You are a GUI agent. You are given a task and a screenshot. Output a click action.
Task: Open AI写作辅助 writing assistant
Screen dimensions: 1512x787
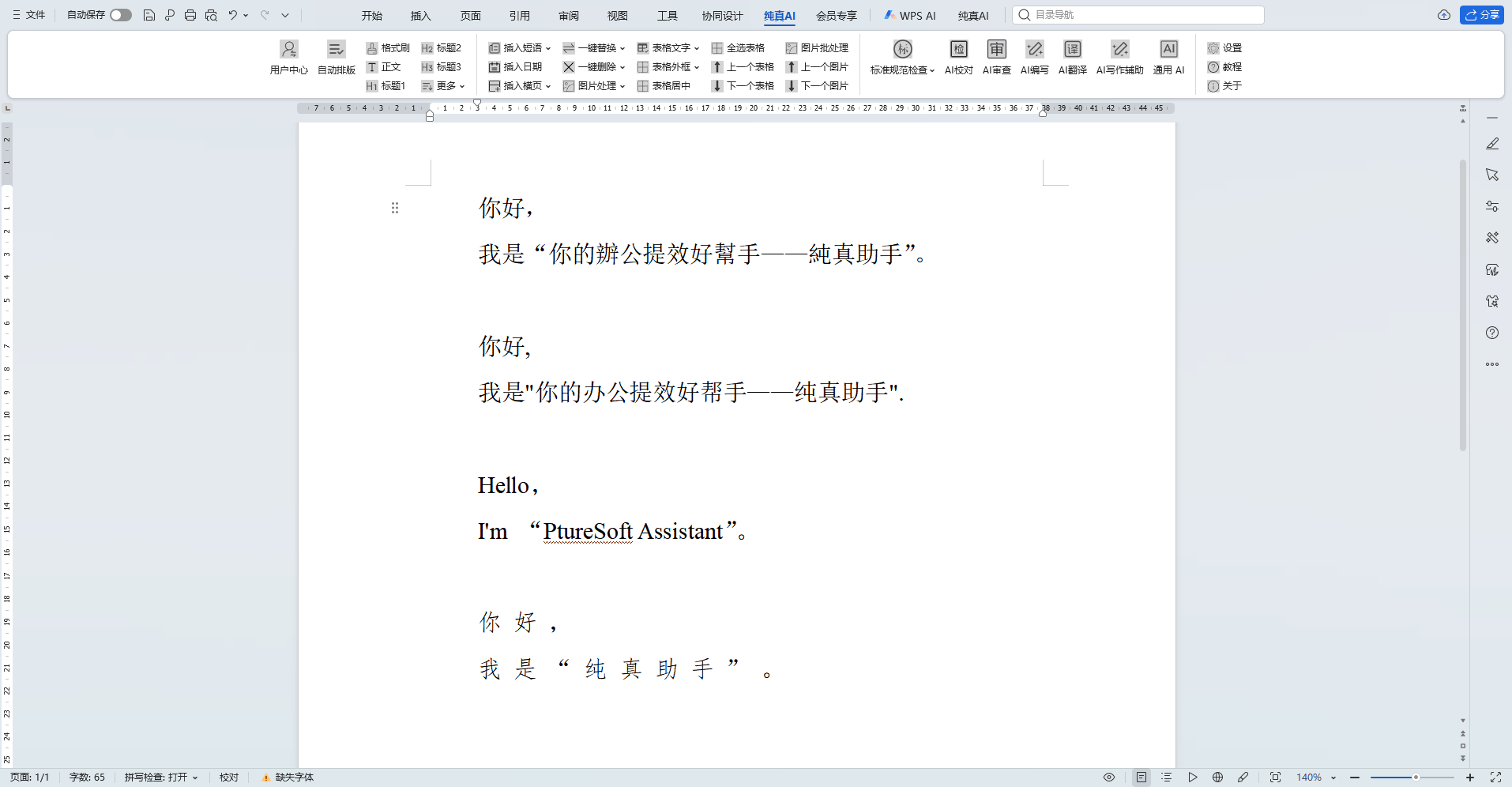pyautogui.click(x=1120, y=58)
